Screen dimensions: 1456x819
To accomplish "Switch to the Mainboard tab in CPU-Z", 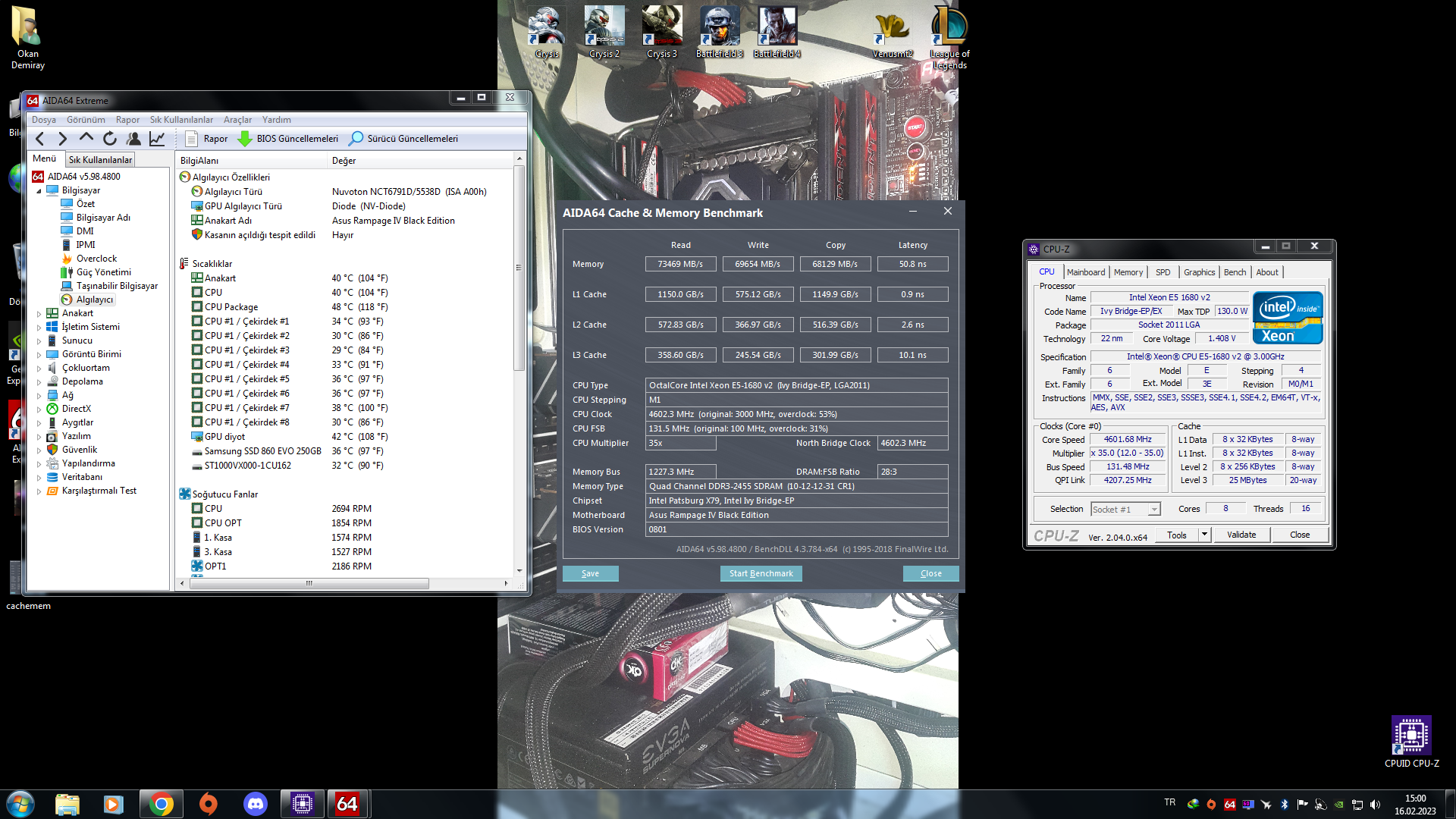I will (x=1085, y=272).
